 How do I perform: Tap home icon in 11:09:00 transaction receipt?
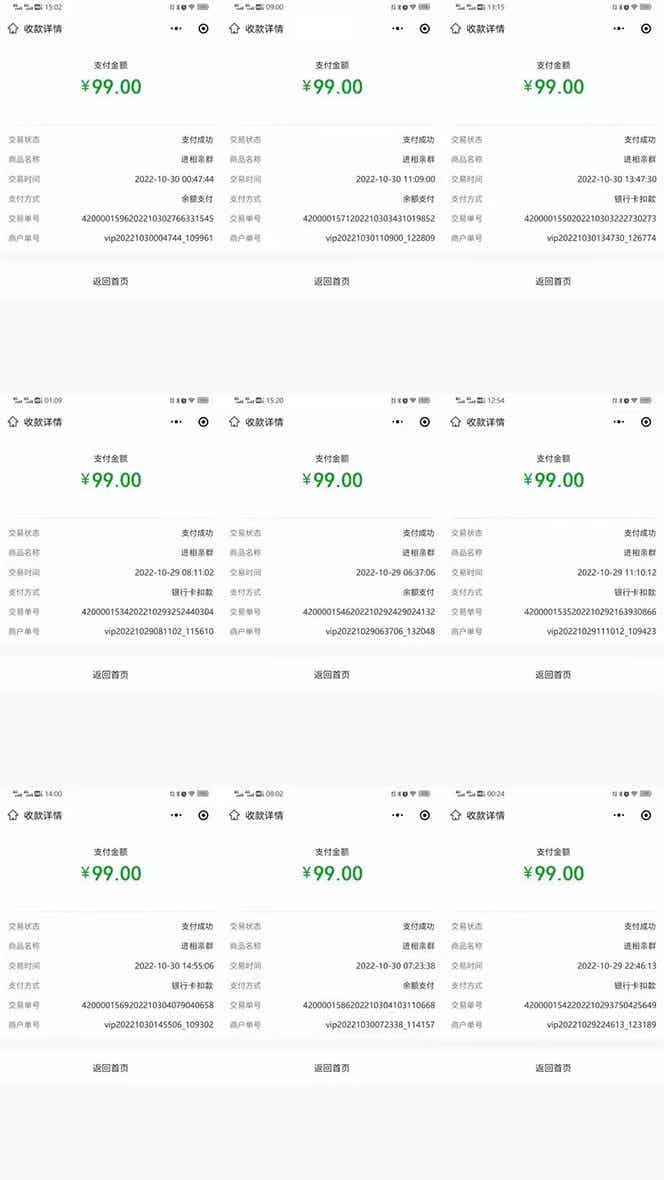click(x=234, y=29)
